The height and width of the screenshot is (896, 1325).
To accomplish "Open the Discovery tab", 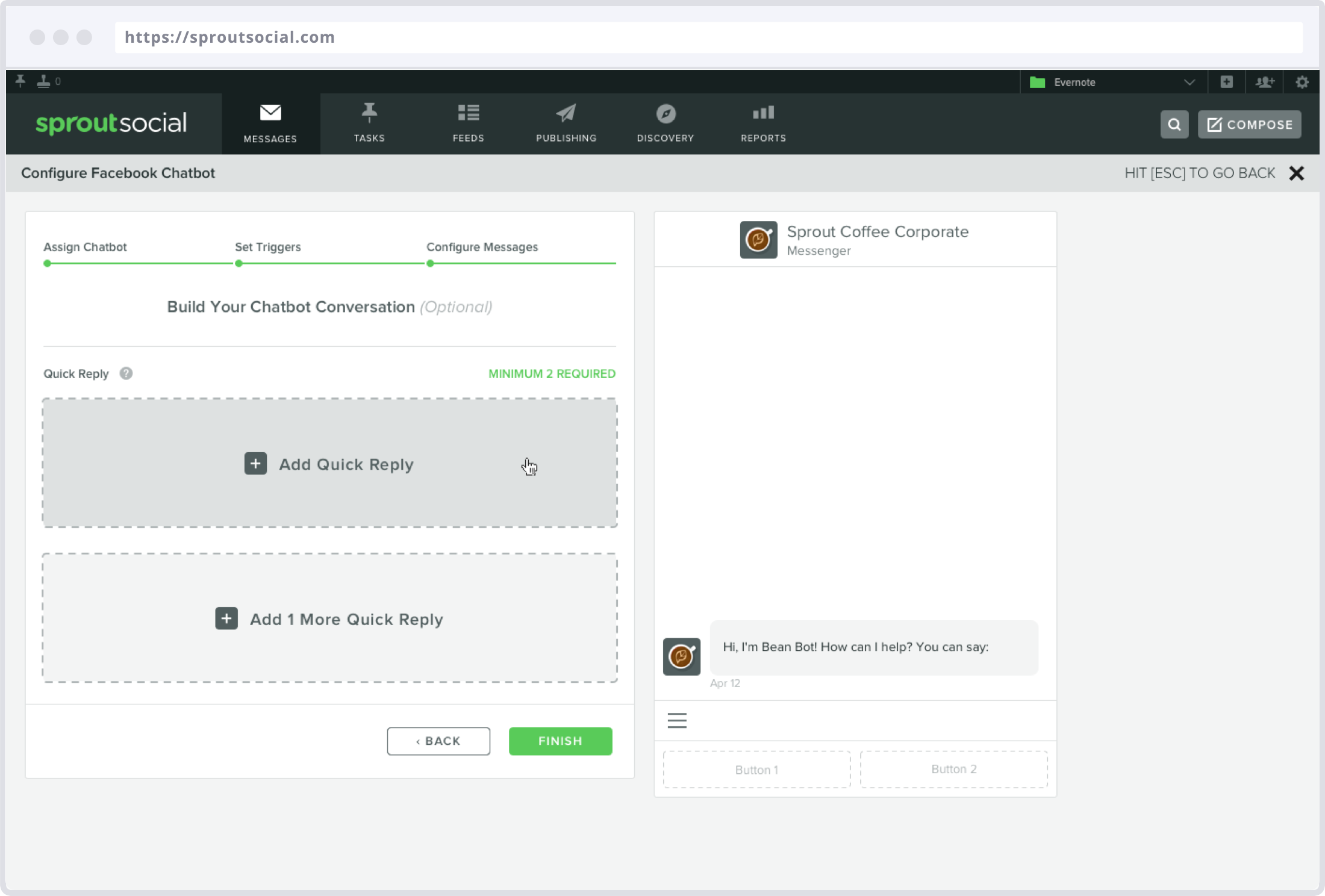I will 666,124.
